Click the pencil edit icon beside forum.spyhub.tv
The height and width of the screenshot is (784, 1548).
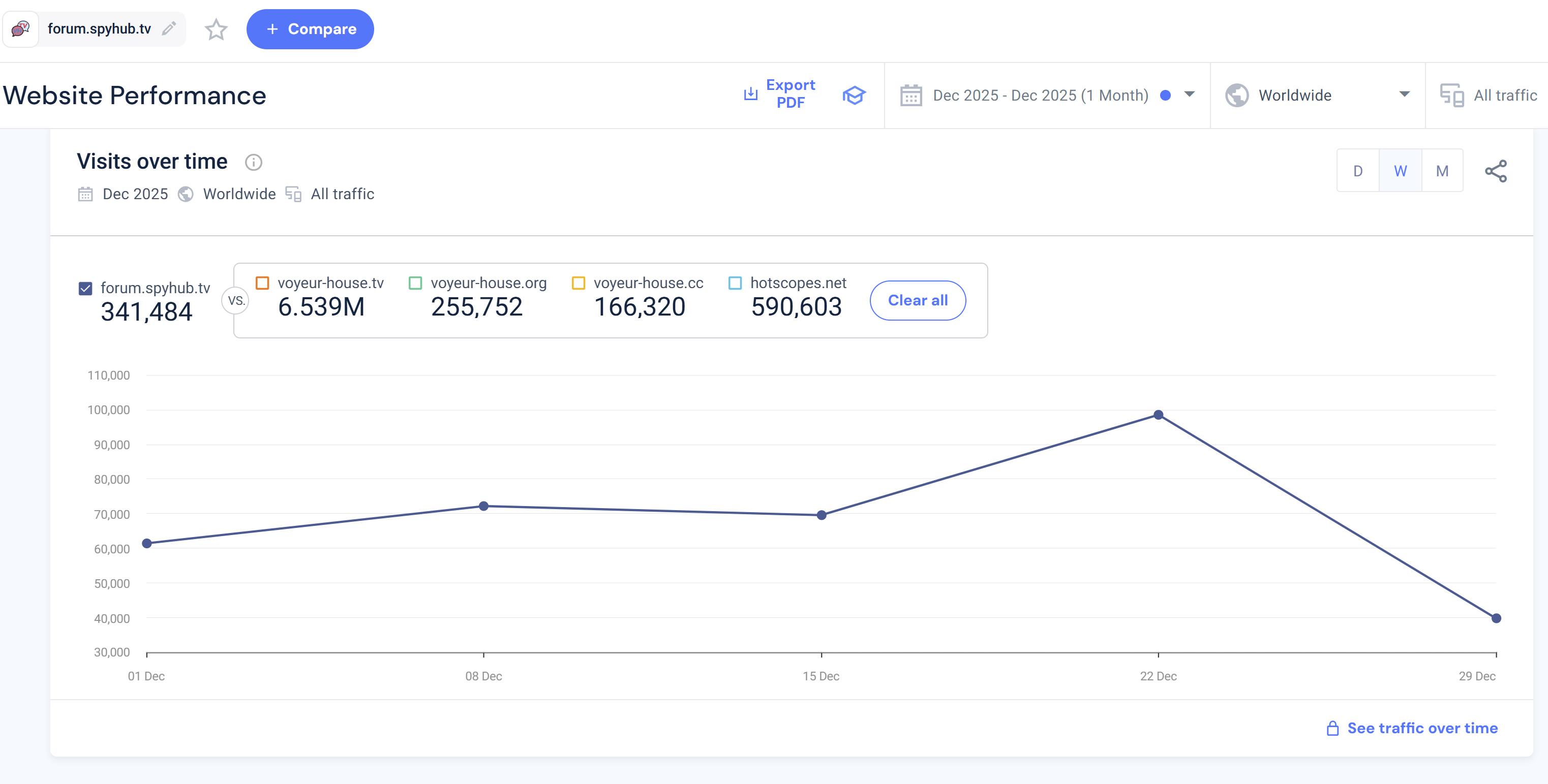(x=169, y=28)
